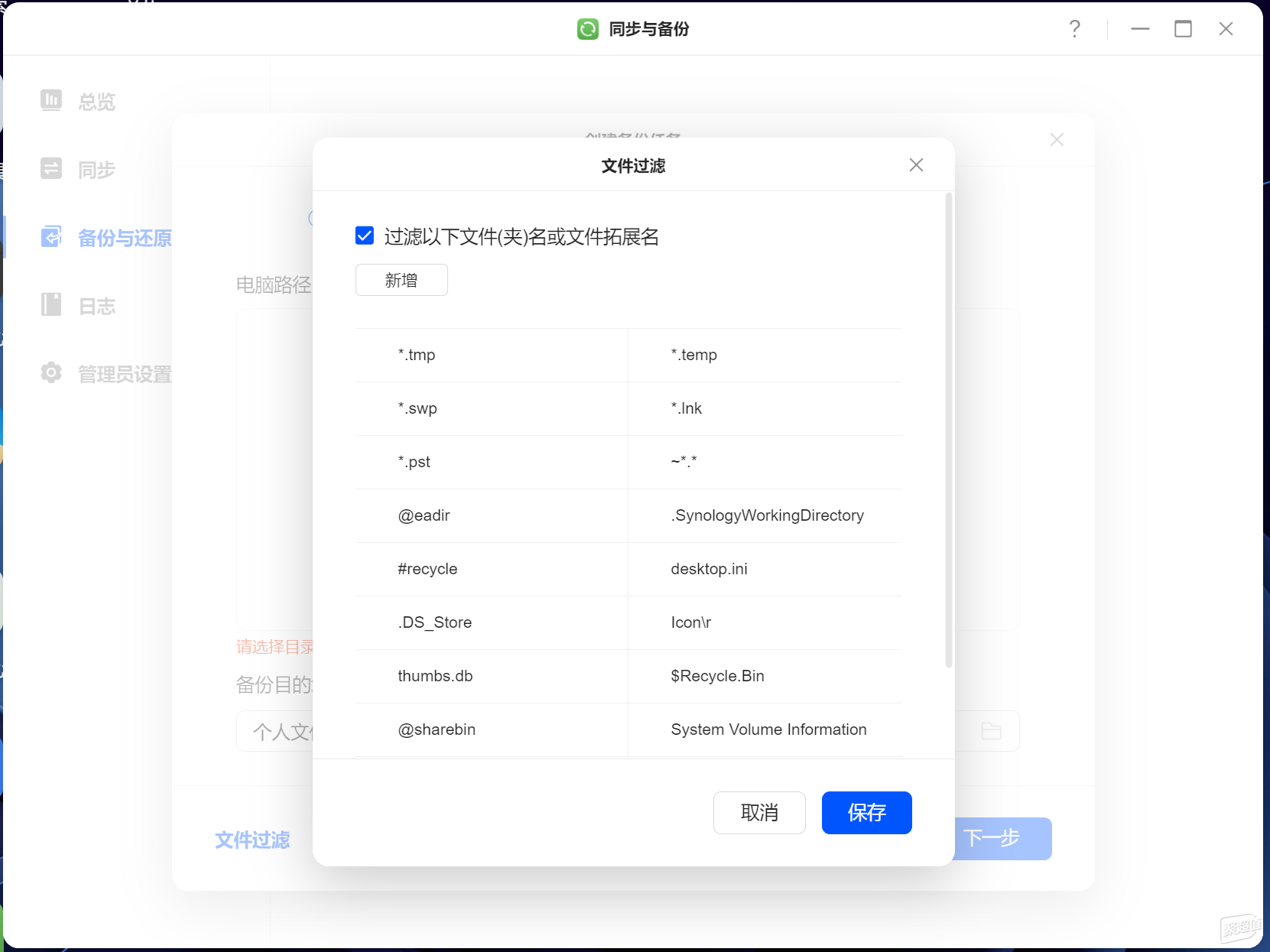Select the thumbs.db filter entry
Screen dimensions: 1270x952
pos(492,676)
